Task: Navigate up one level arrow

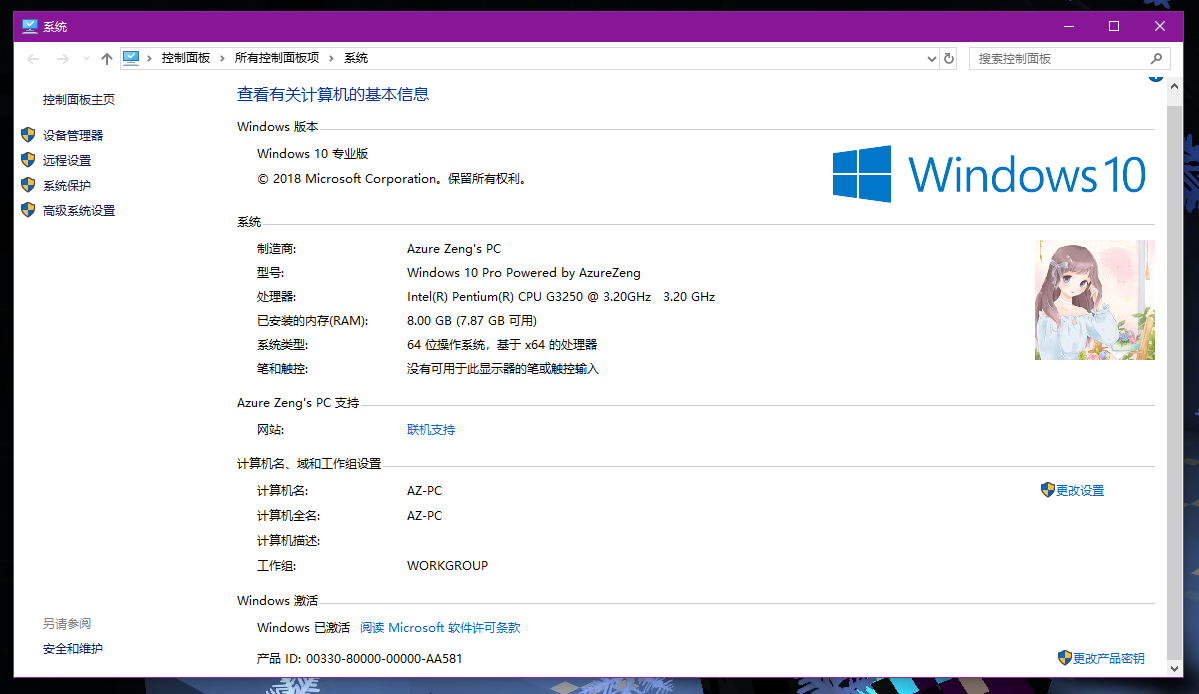Action: click(107, 58)
